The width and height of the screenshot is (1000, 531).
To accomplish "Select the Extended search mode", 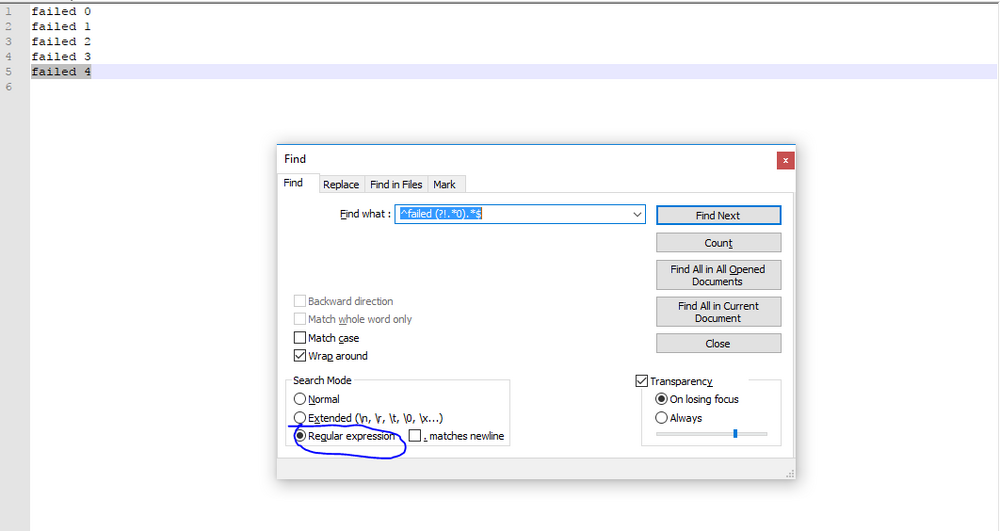I will pos(300,418).
